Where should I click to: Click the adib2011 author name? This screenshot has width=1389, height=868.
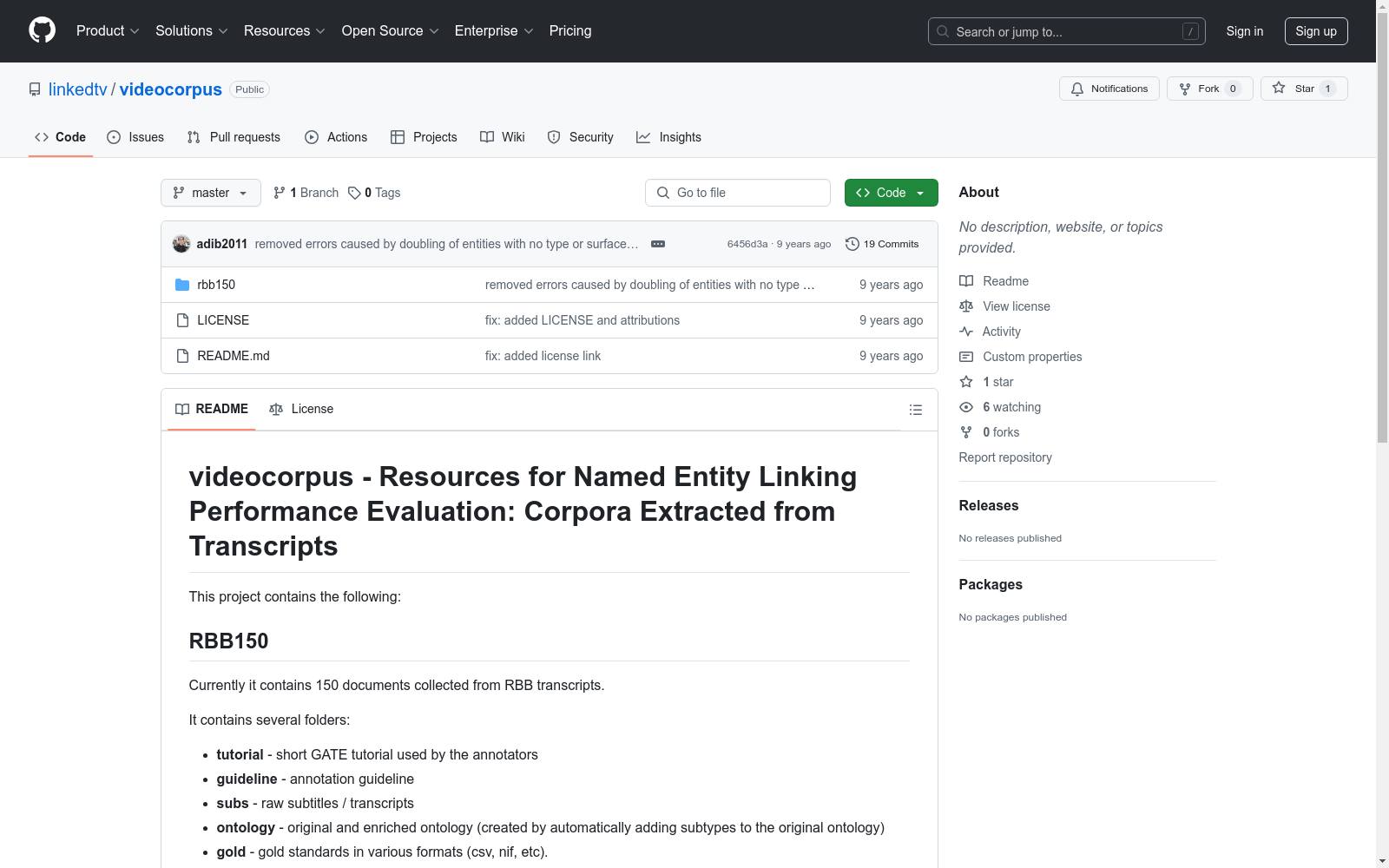click(222, 244)
